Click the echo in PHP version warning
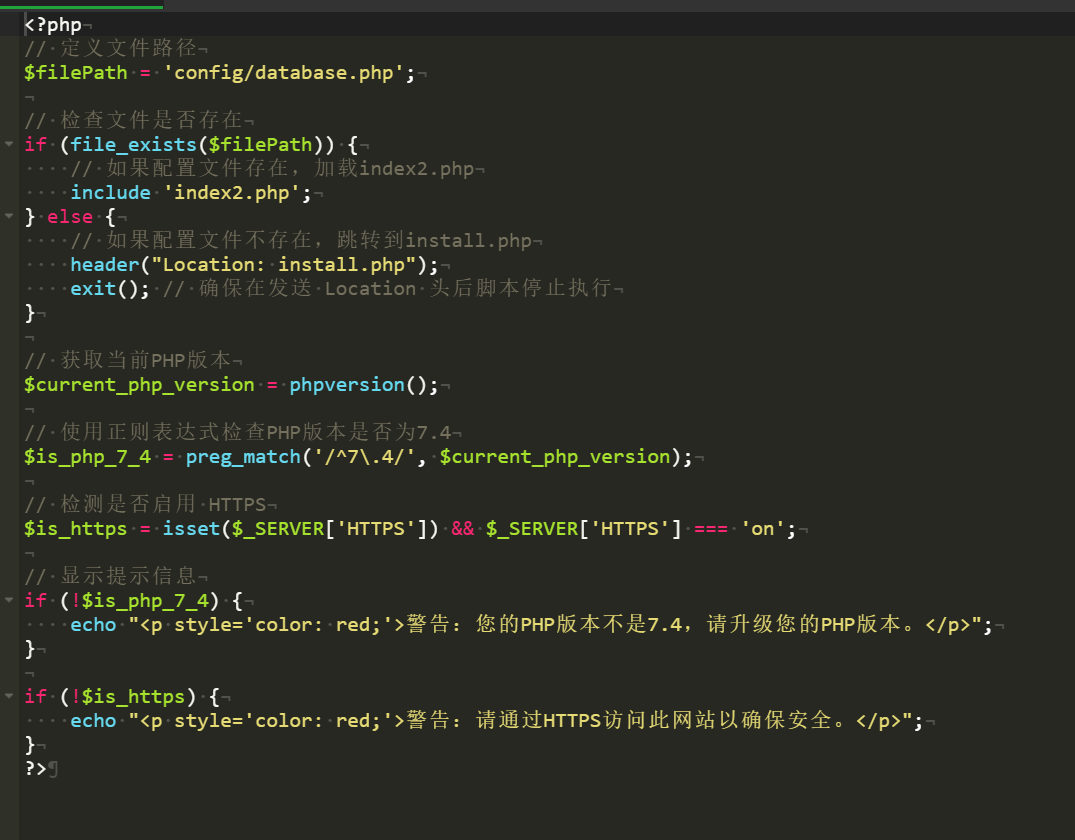Screen dimensions: 1075x840 pyautogui.click(x=93, y=625)
